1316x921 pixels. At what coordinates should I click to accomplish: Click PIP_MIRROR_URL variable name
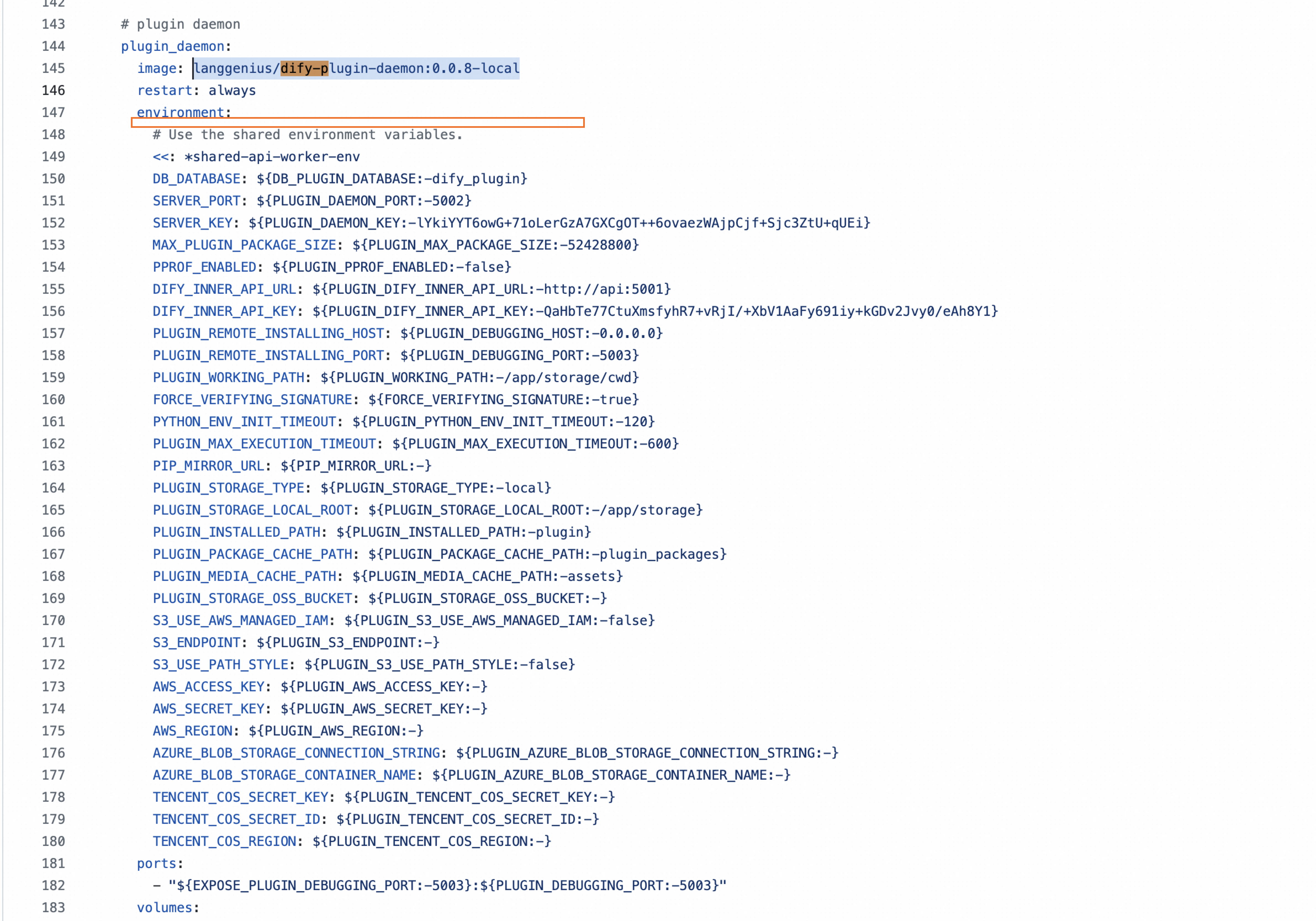pyautogui.click(x=208, y=466)
